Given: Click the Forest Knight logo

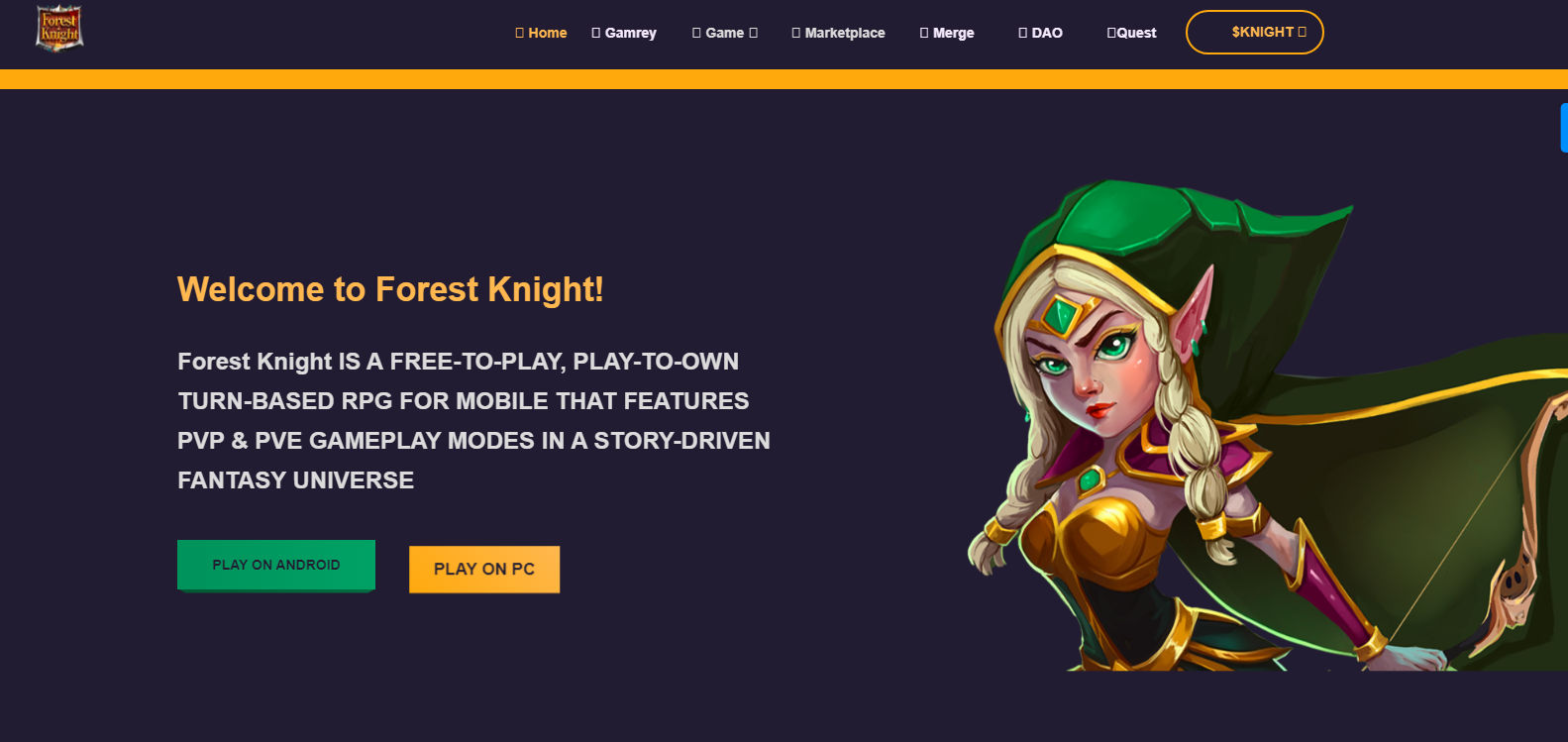Looking at the screenshot, I should point(59,28).
